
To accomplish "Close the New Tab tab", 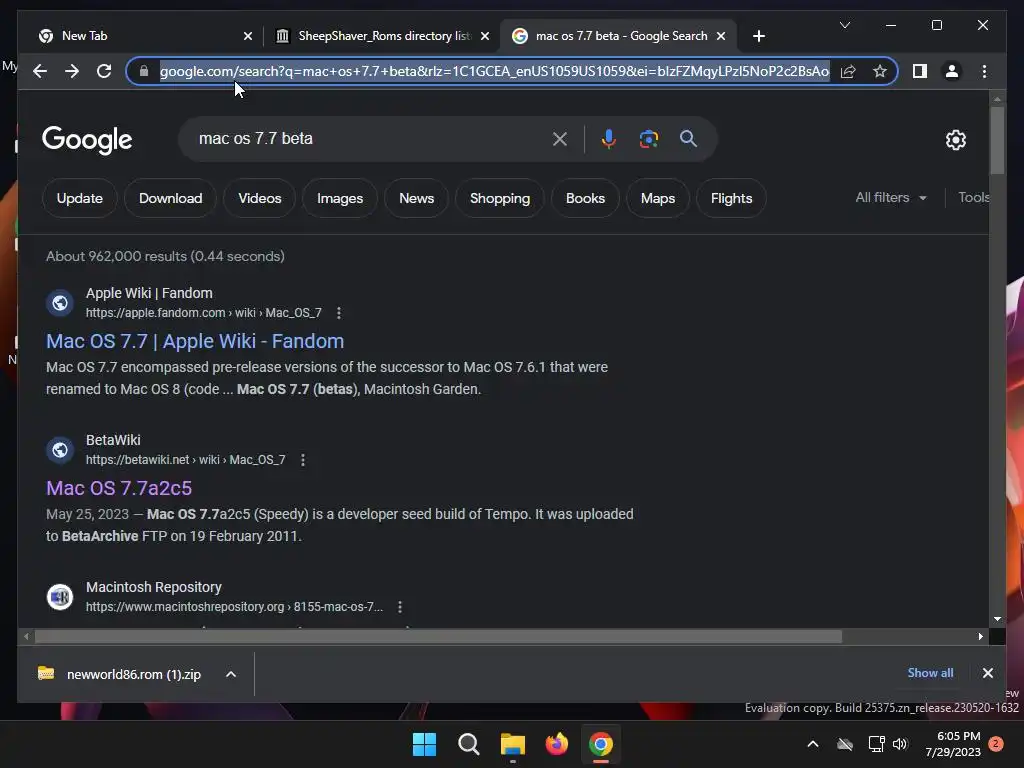I will pos(248,36).
